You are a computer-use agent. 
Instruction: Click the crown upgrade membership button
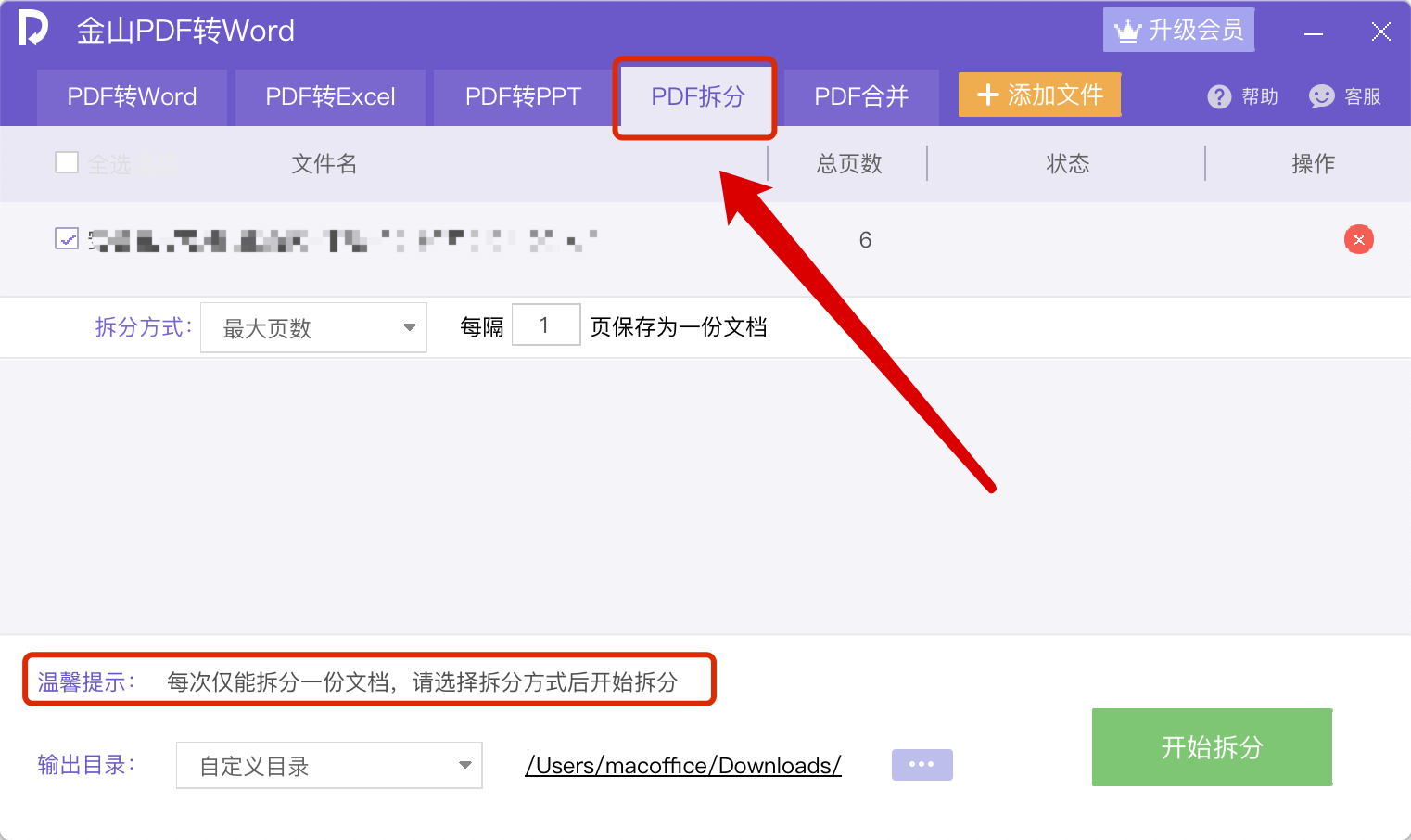point(1178,31)
